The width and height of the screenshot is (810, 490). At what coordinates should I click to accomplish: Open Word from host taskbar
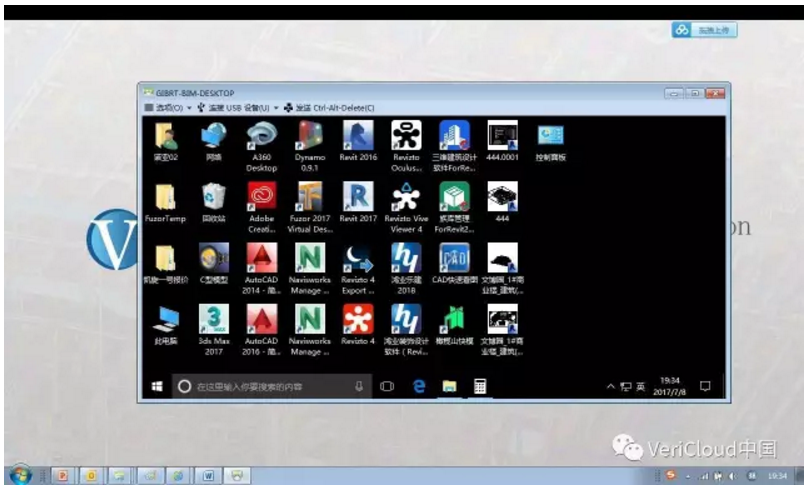pyautogui.click(x=208, y=475)
